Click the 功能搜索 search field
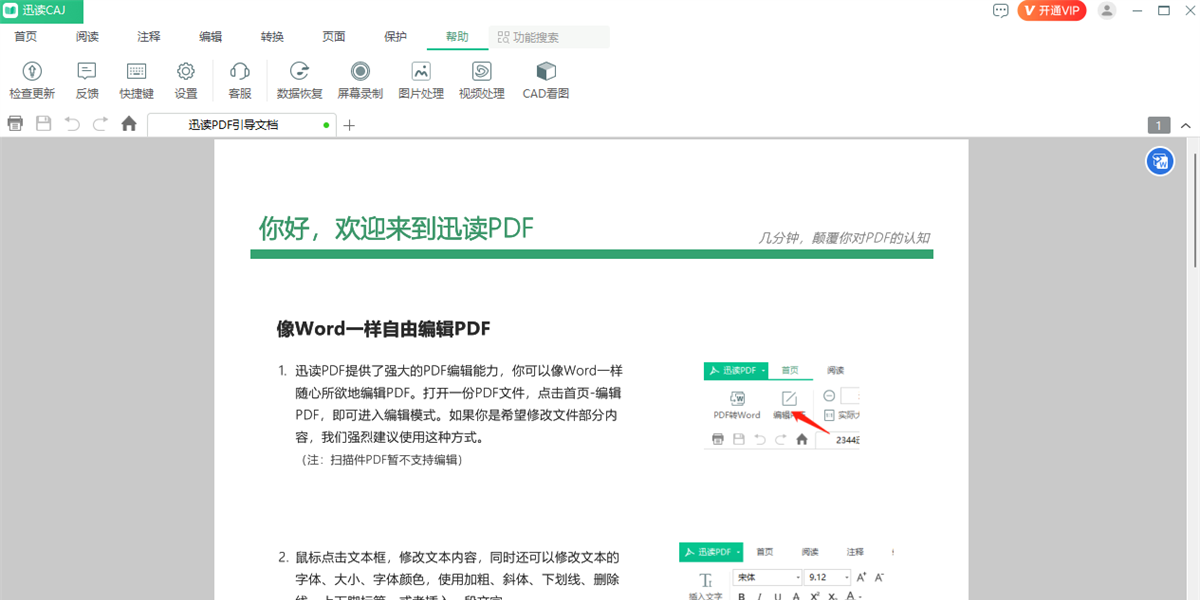Image resolution: width=1200 pixels, height=600 pixels. [550, 37]
